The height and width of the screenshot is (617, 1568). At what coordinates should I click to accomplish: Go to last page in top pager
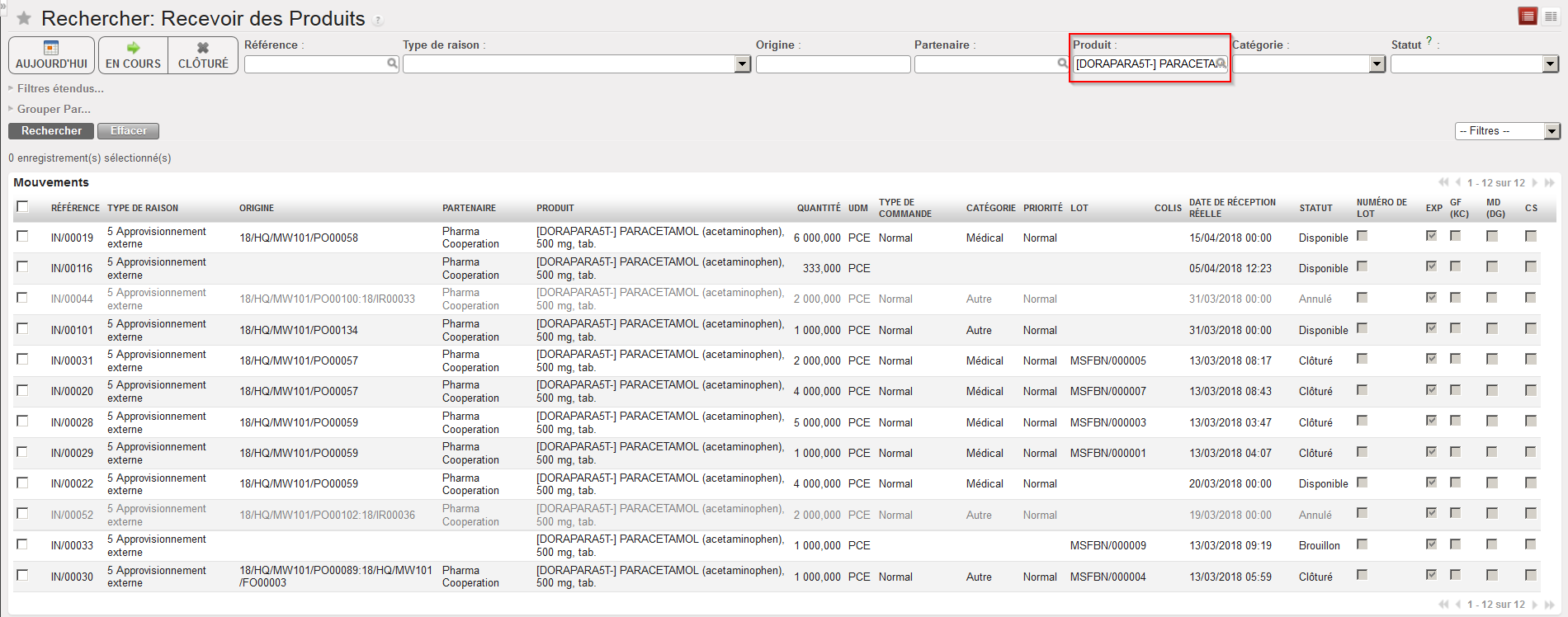click(1550, 182)
